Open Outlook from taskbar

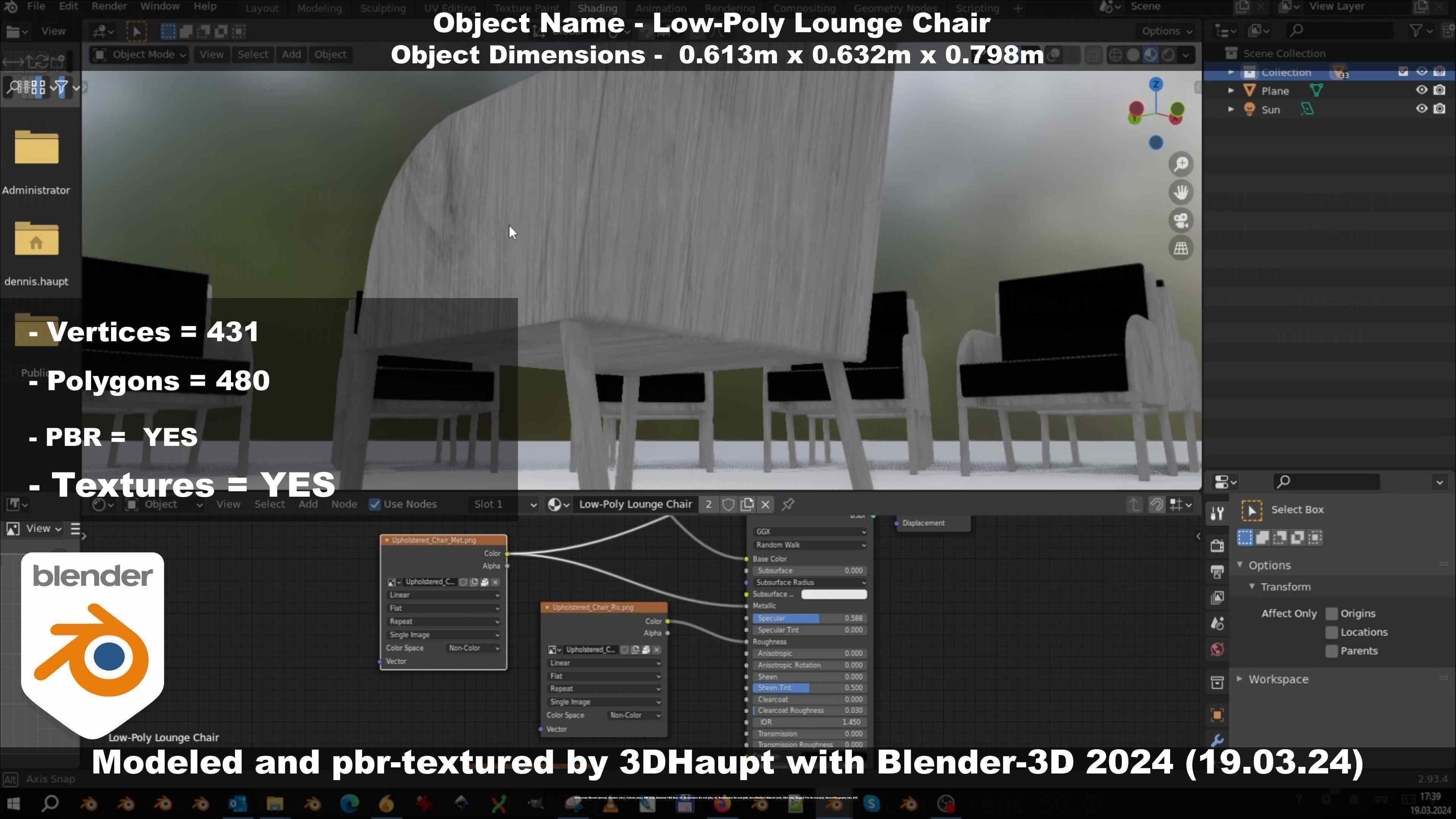click(x=237, y=804)
